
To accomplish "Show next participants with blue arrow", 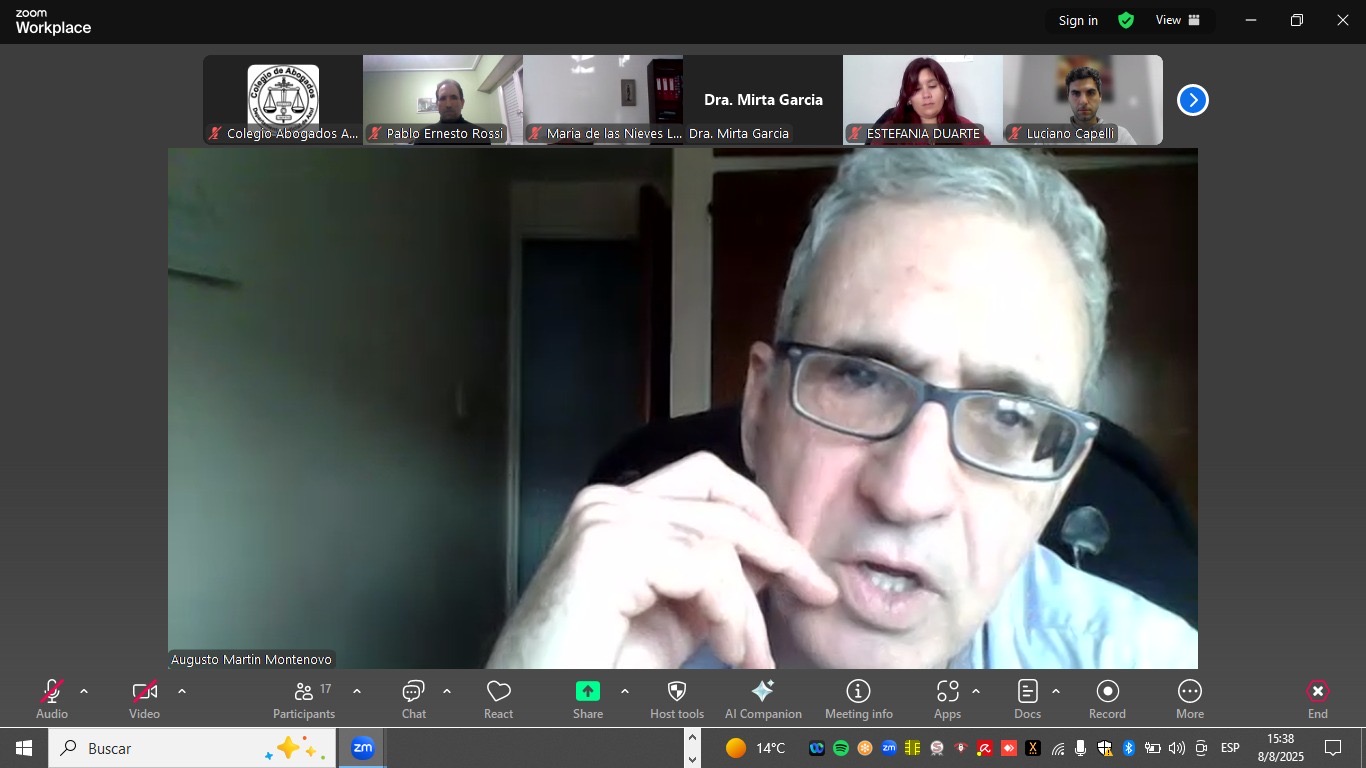I will [1192, 100].
